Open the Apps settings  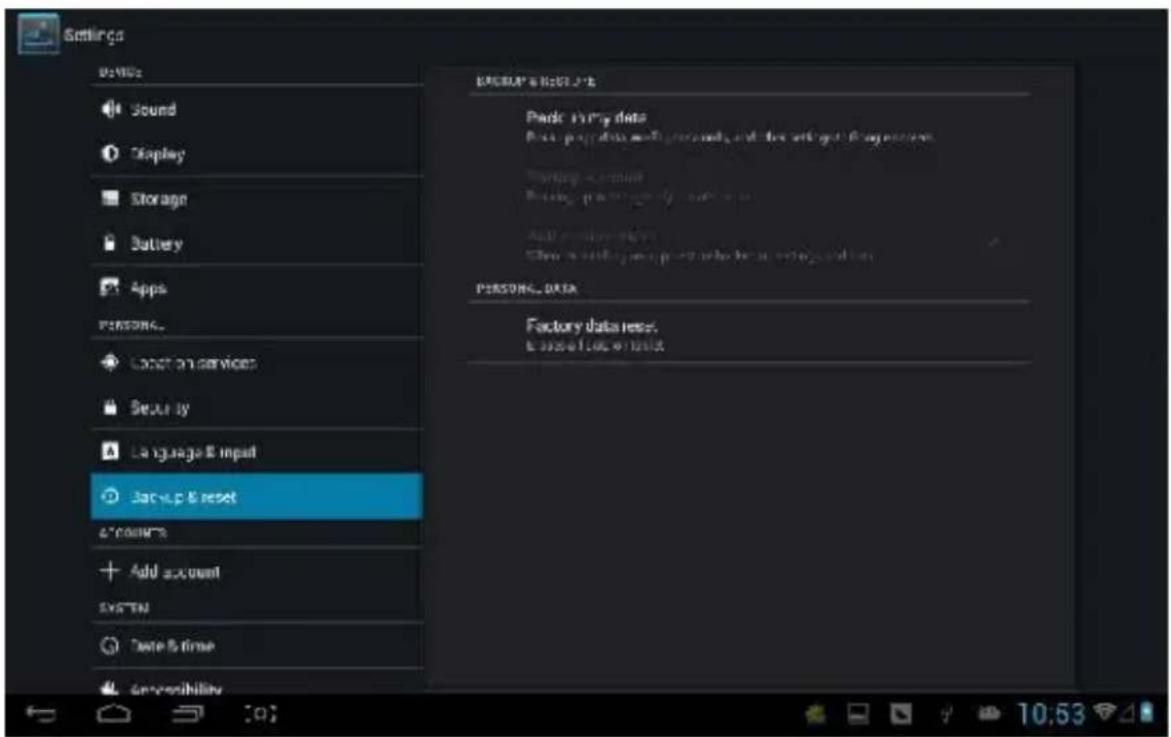pyautogui.click(x=256, y=287)
